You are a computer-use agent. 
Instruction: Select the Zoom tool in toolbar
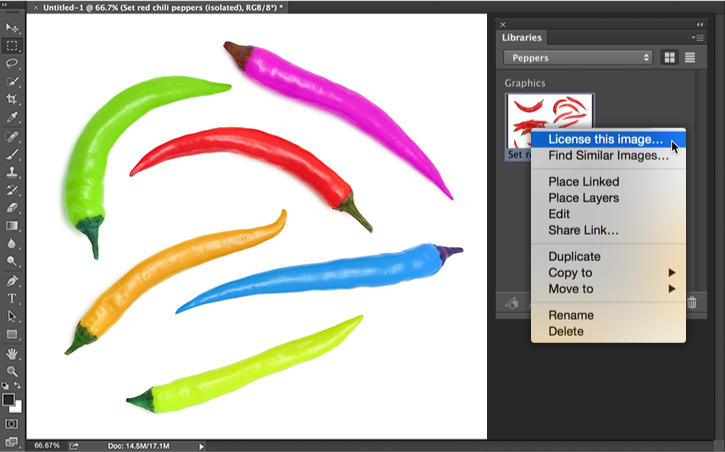tap(12, 371)
